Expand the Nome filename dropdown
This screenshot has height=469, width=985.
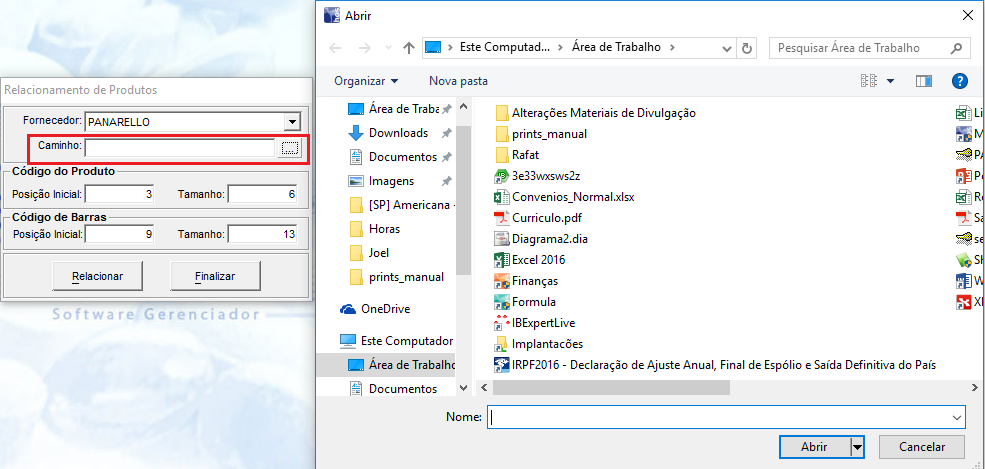click(957, 417)
